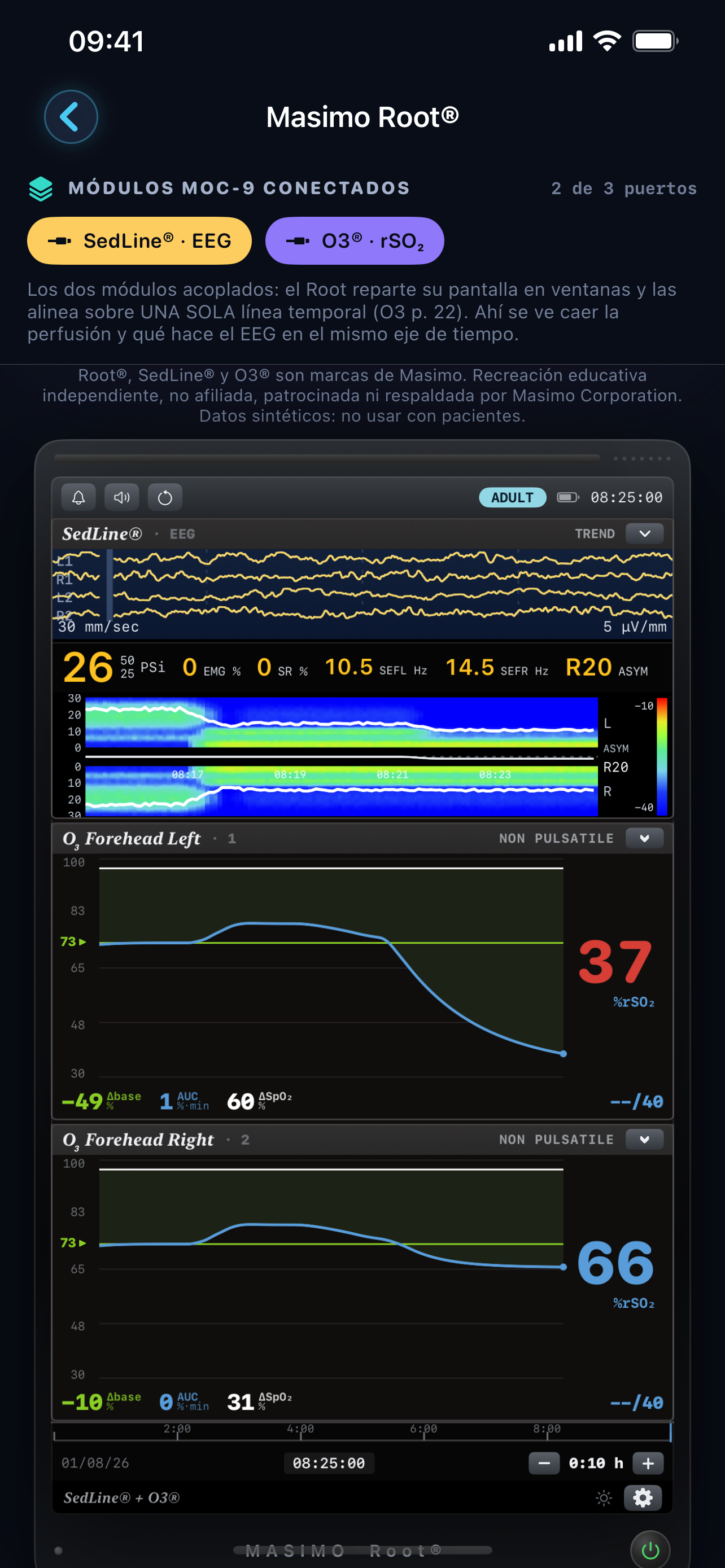Tap the Forehead Right rSO2 value 66
Viewport: 725px width, 1568px height.
click(x=615, y=1264)
